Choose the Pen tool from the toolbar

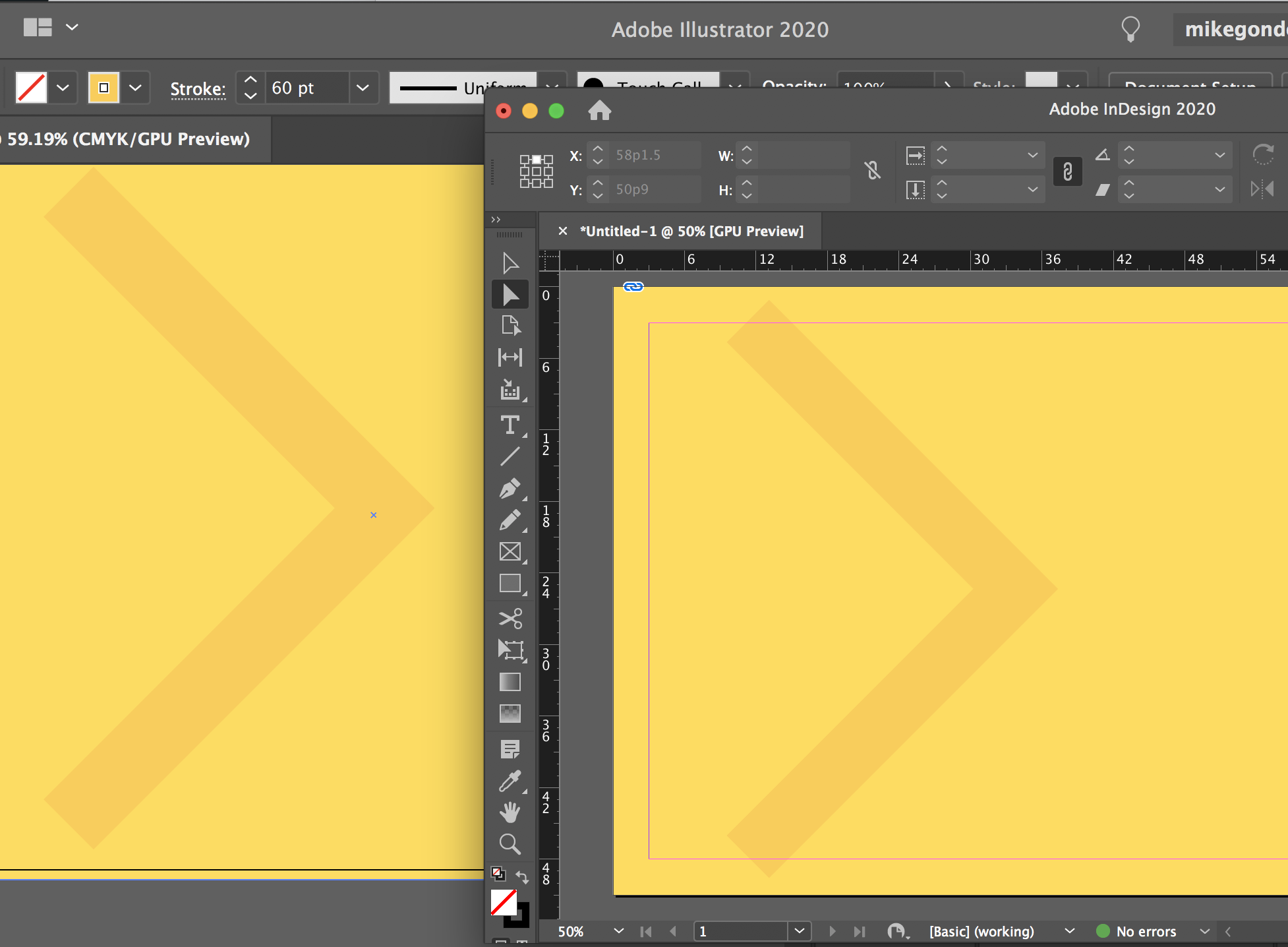(x=510, y=489)
